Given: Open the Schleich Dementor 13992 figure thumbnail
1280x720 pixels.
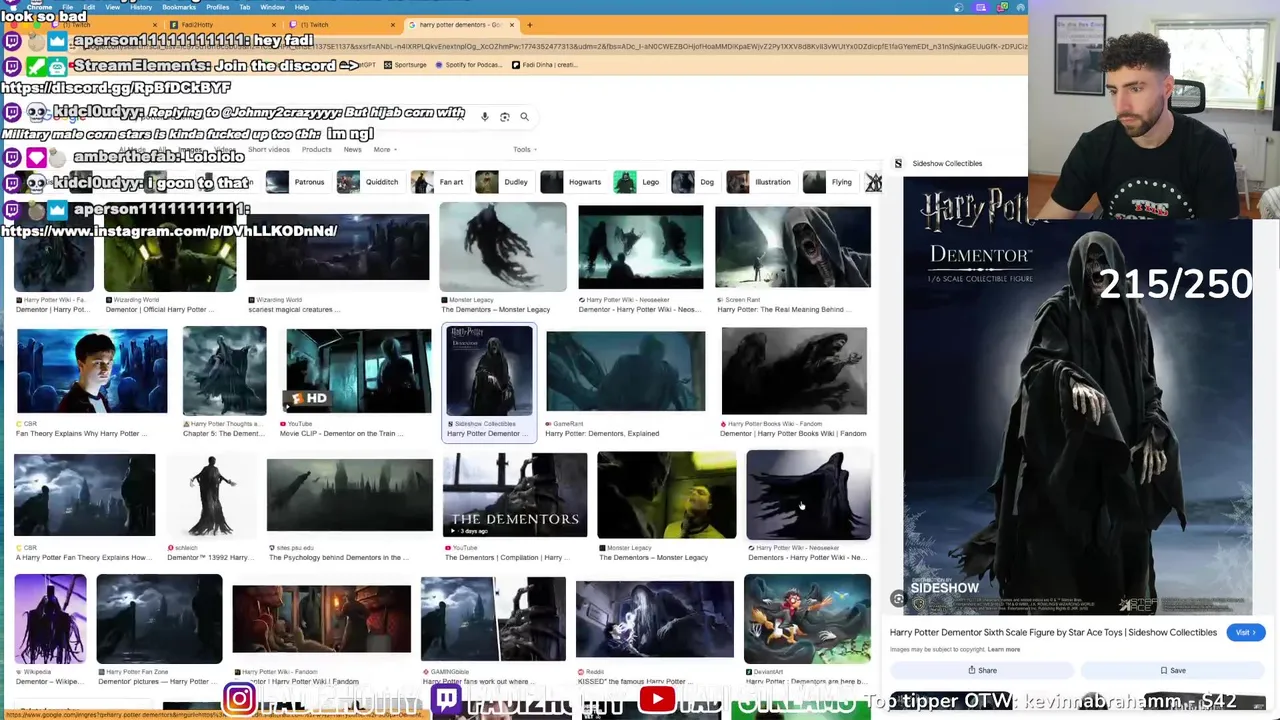Looking at the screenshot, I should 211,495.
